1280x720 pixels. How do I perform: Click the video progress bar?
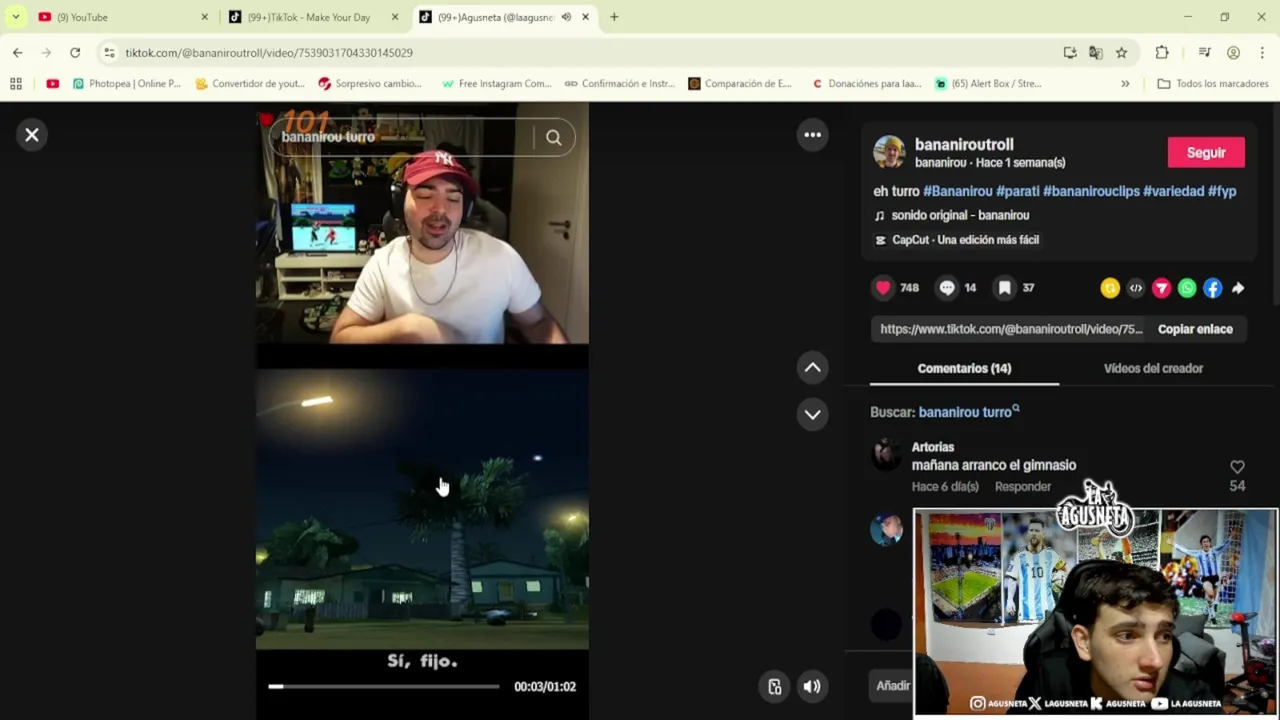pyautogui.click(x=383, y=687)
